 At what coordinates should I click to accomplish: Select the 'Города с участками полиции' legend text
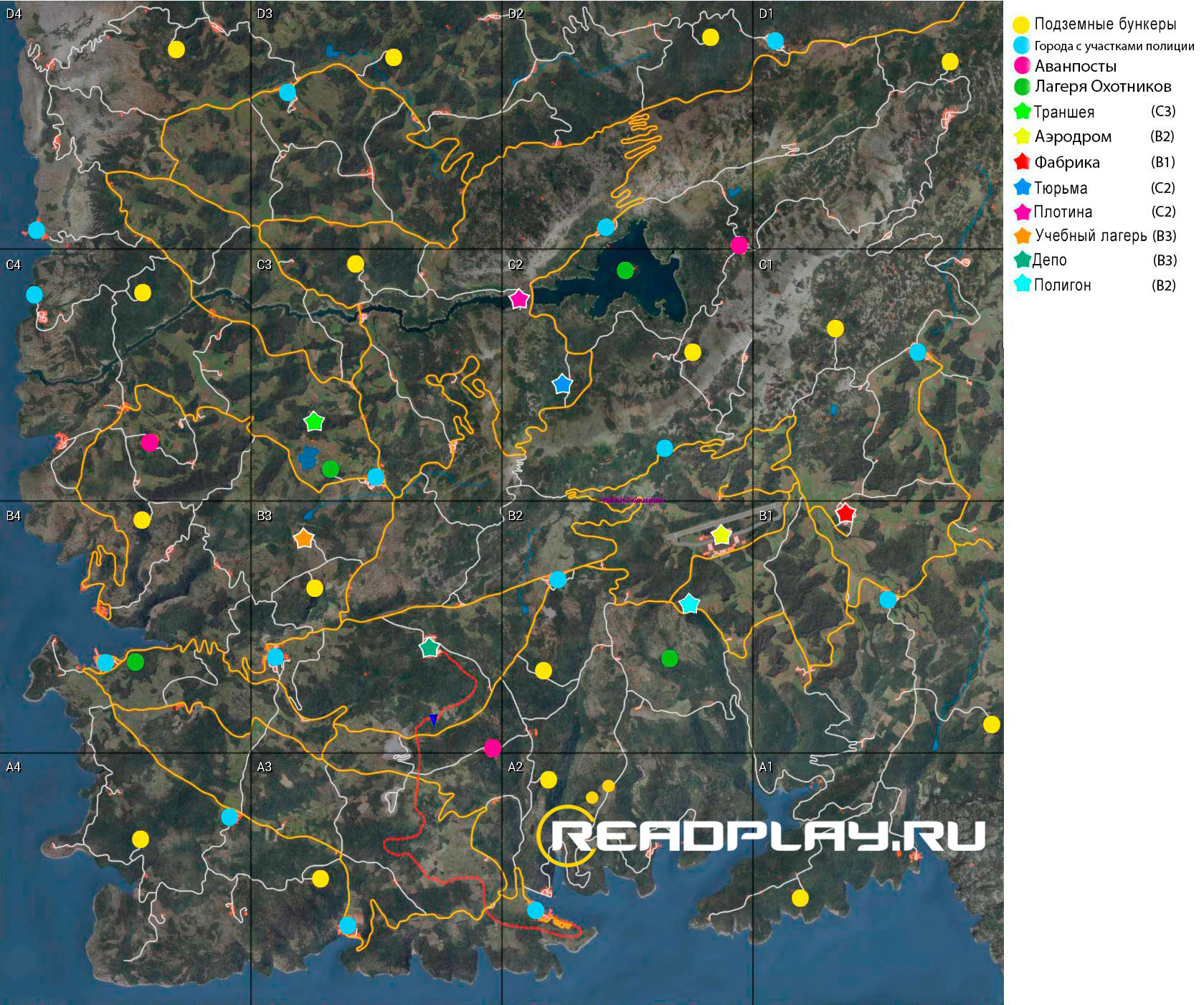click(1114, 47)
